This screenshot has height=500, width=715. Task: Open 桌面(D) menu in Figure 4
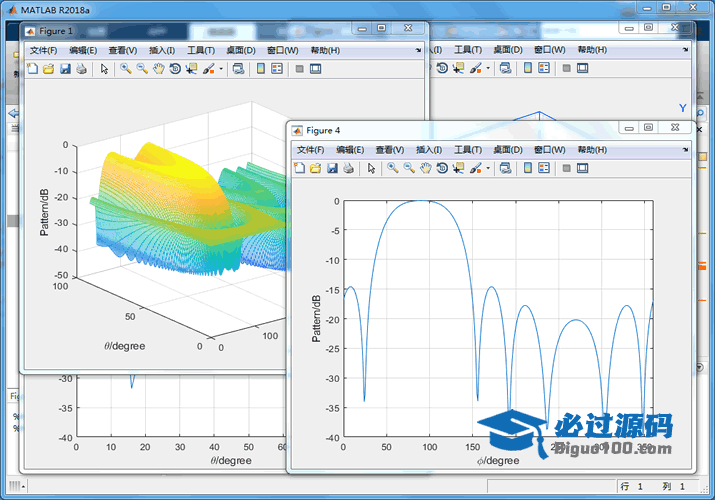[x=508, y=150]
